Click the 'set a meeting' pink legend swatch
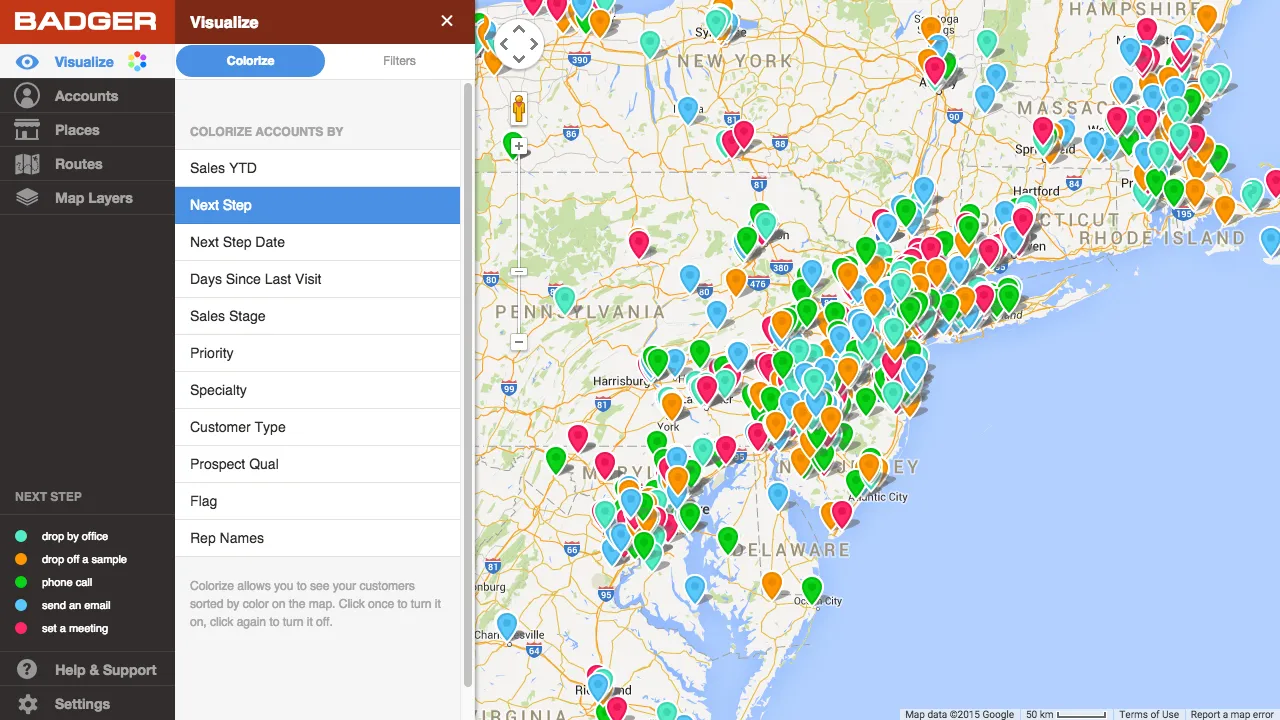The height and width of the screenshot is (720, 1280). point(21,629)
